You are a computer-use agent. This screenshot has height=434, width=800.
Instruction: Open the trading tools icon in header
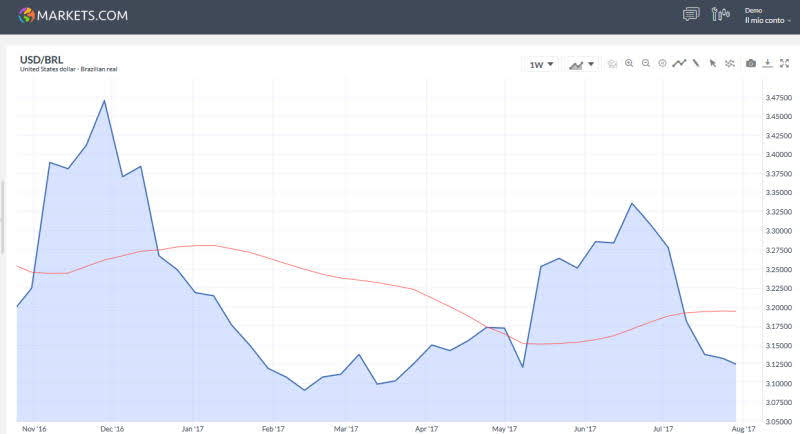tap(720, 14)
